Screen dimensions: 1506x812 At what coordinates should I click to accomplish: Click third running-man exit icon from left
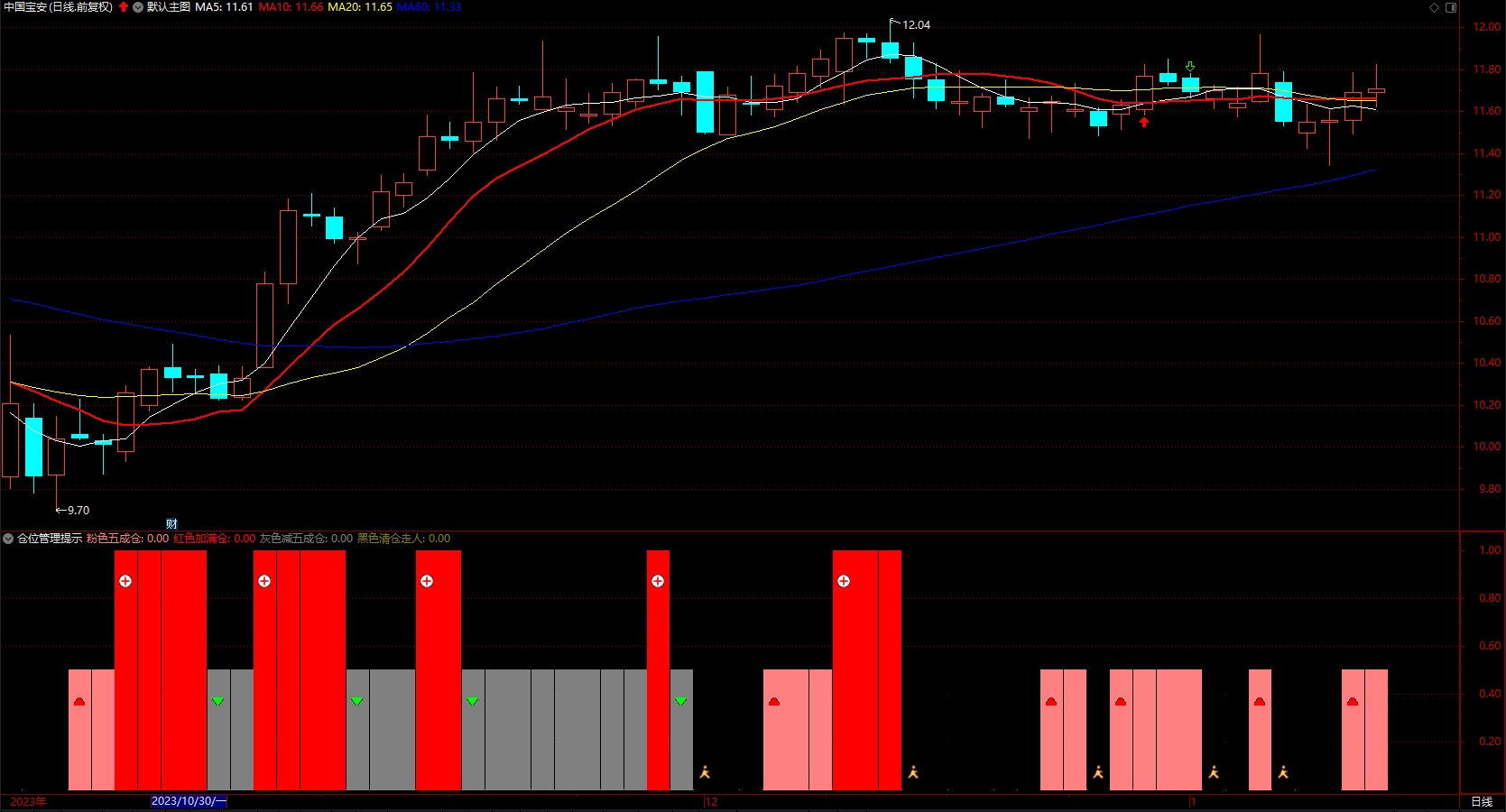tap(1098, 772)
